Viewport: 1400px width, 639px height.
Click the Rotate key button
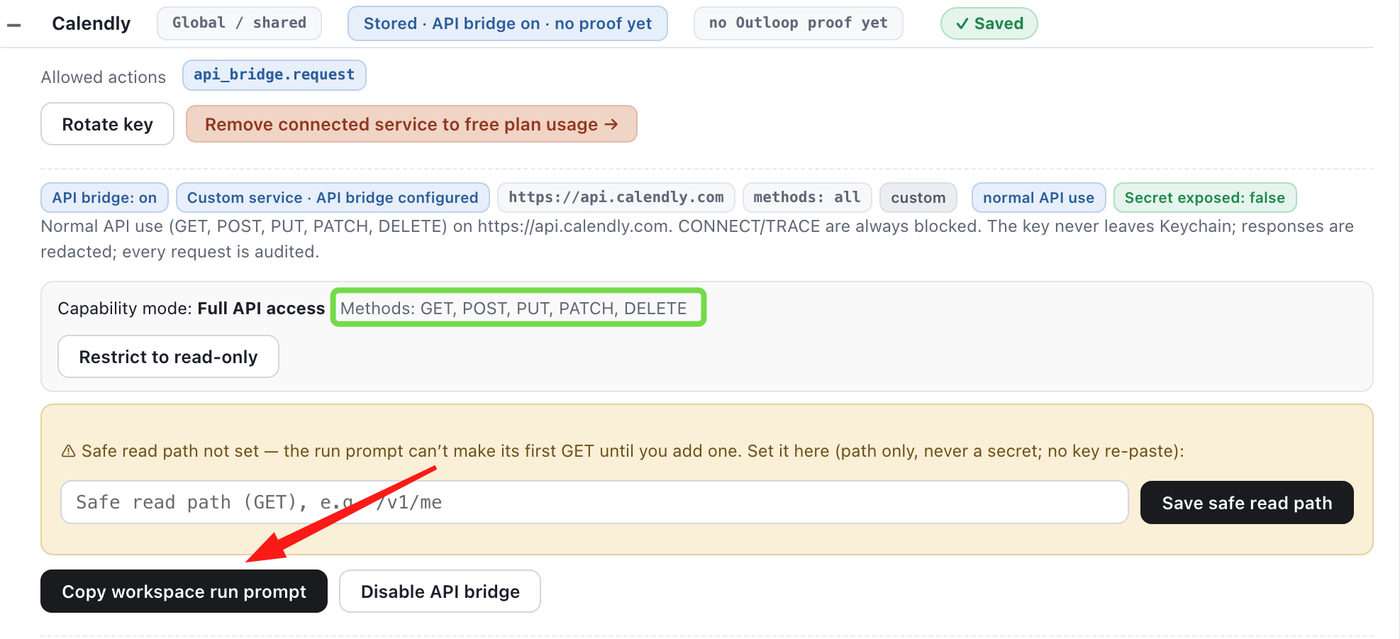point(107,124)
